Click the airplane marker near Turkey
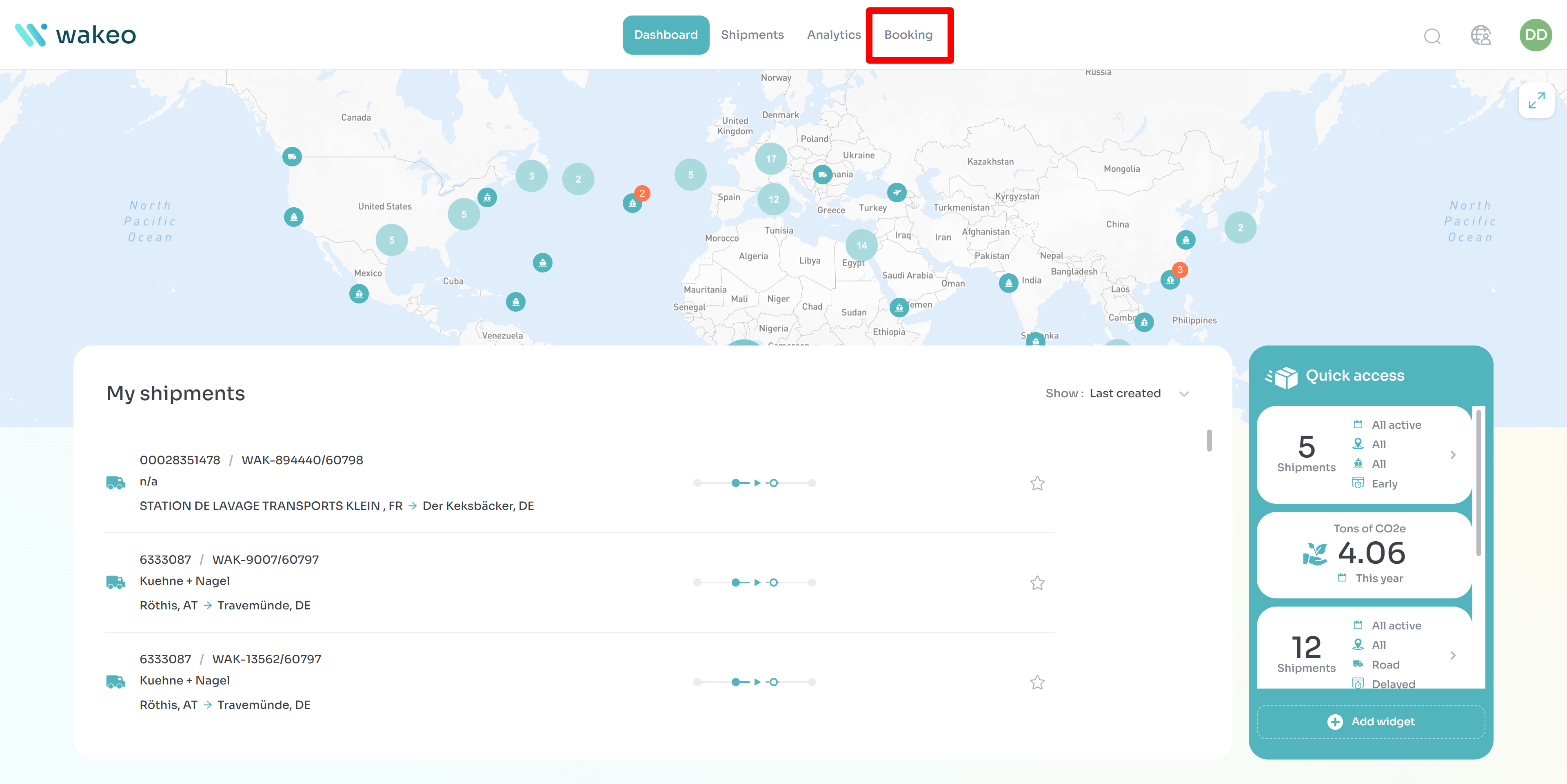Viewport: 1567px width, 784px height. [896, 192]
